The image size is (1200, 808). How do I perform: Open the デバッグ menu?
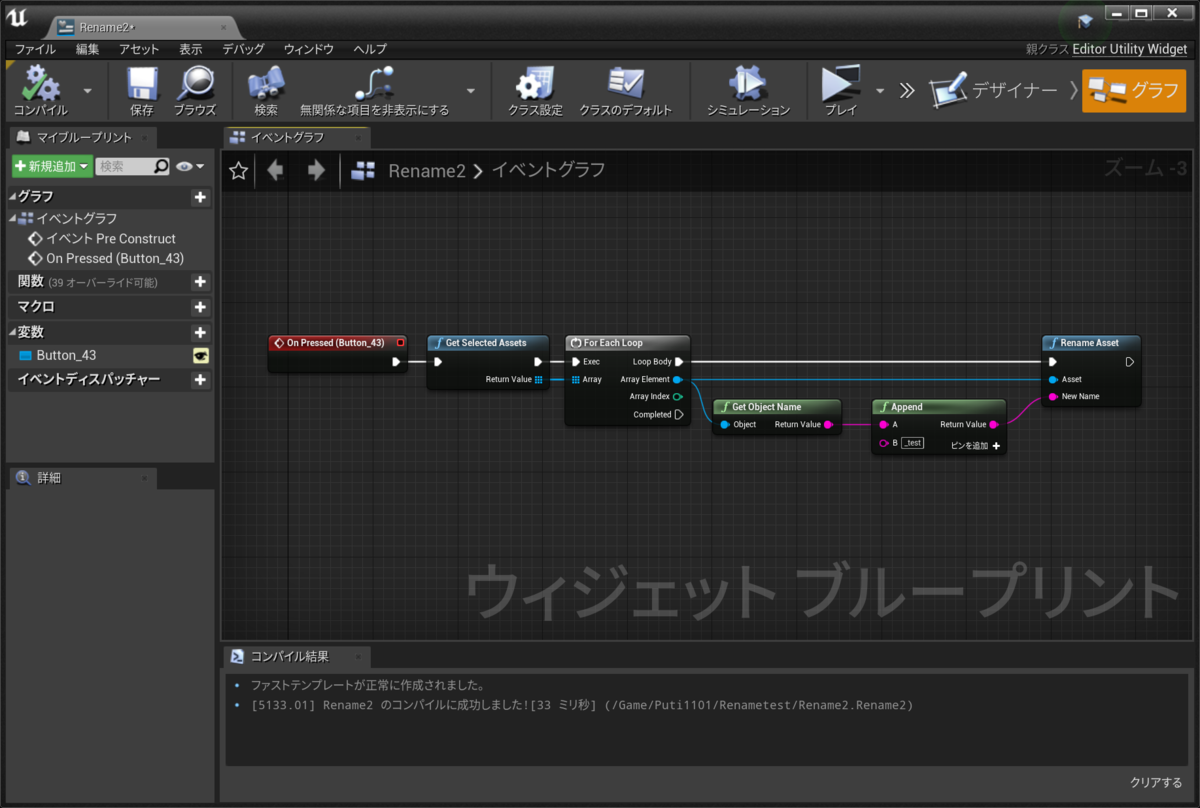click(244, 49)
